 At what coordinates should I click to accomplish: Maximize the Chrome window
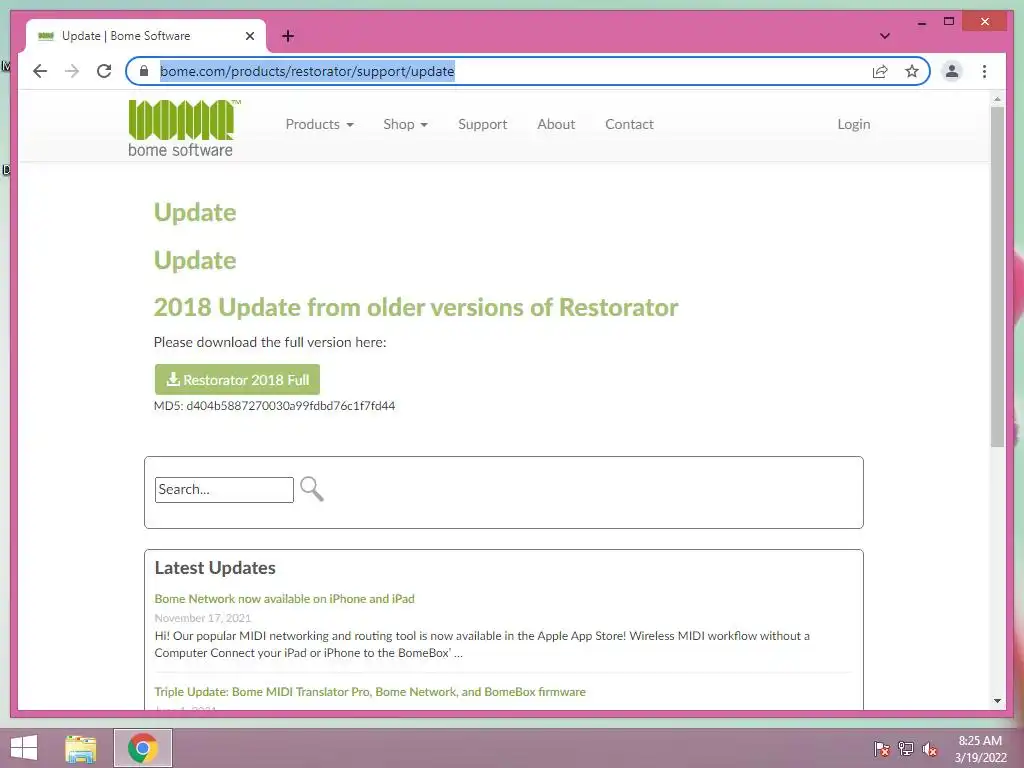(x=949, y=22)
